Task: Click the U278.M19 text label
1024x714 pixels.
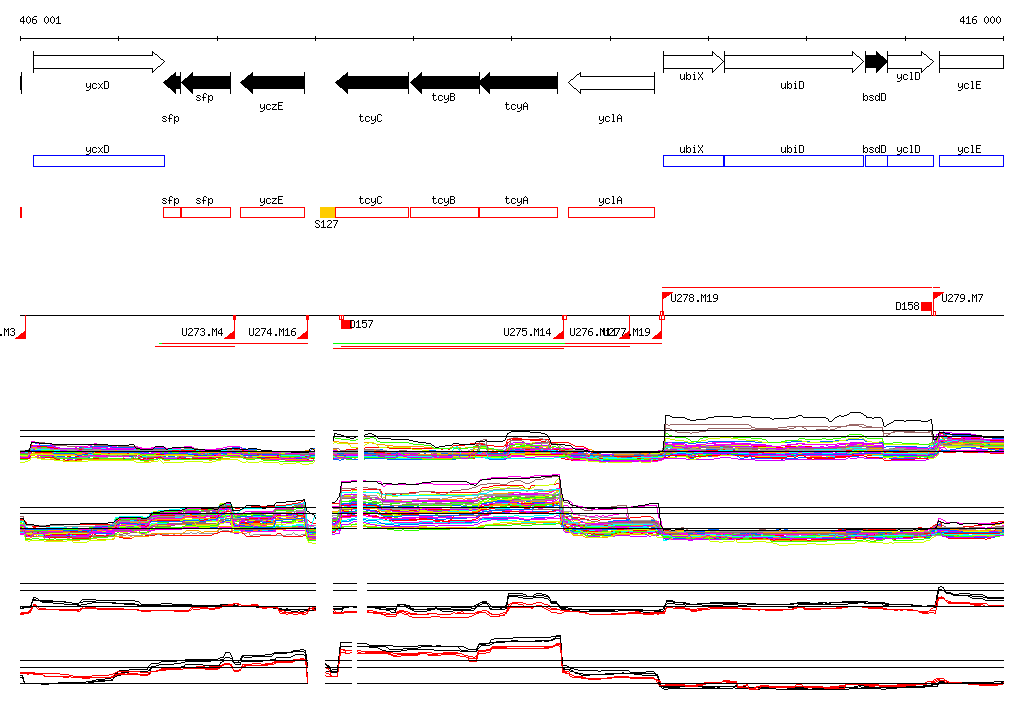Action: point(694,298)
